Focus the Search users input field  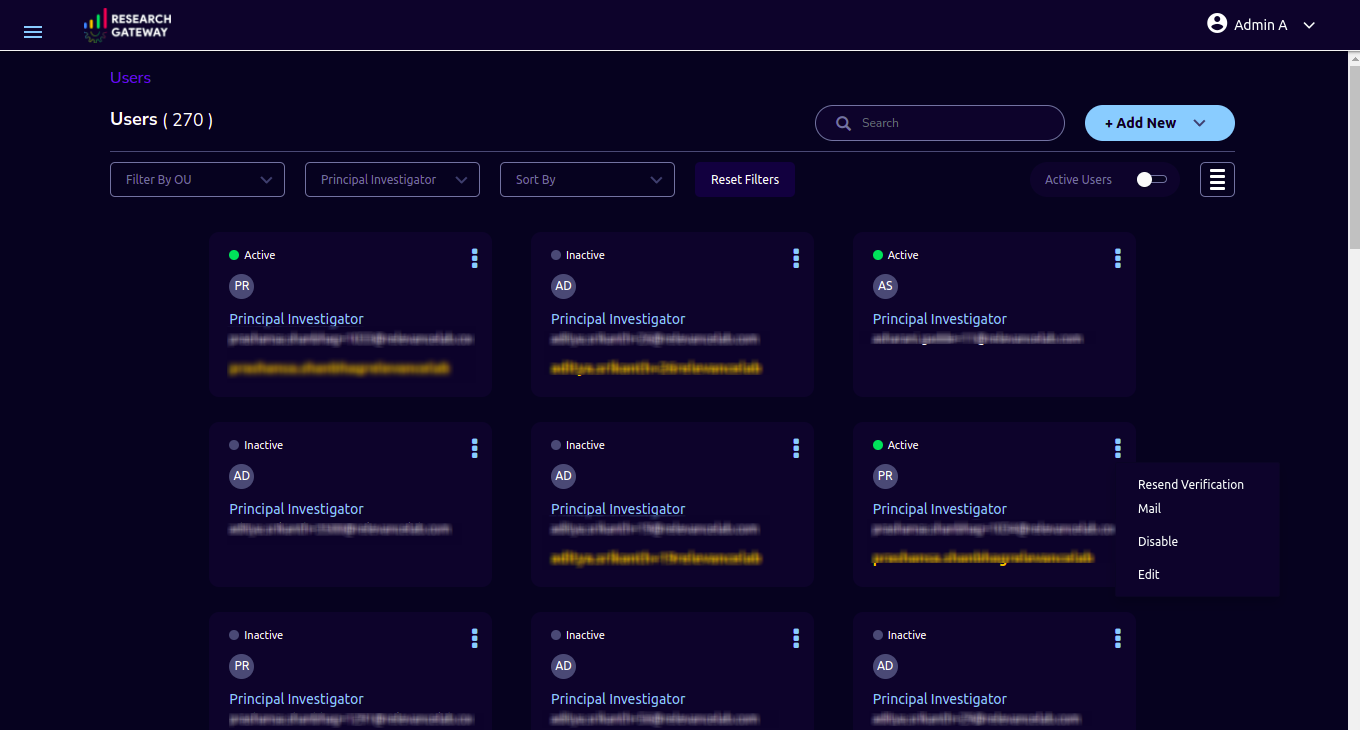pyautogui.click(x=940, y=123)
